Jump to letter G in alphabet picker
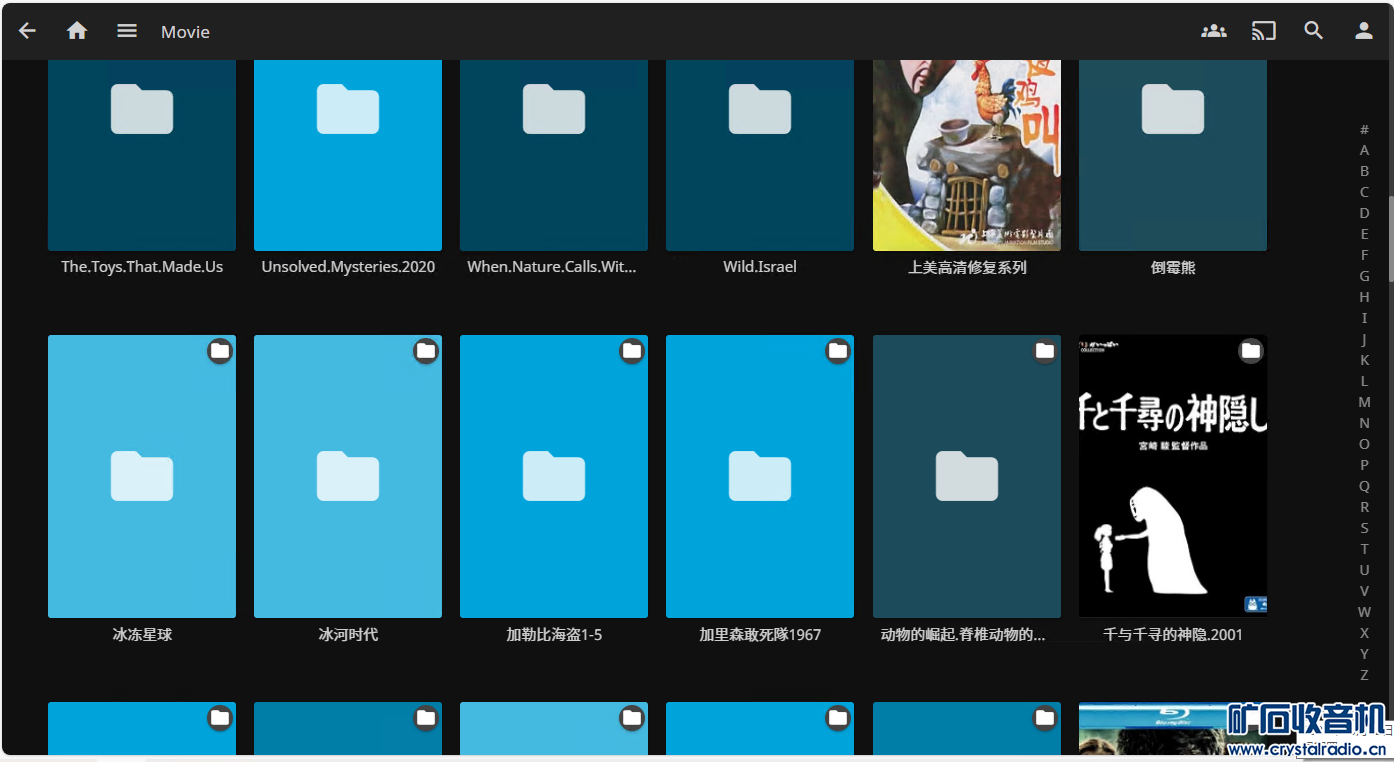Screen dimensions: 1394x762 pos(1364,276)
